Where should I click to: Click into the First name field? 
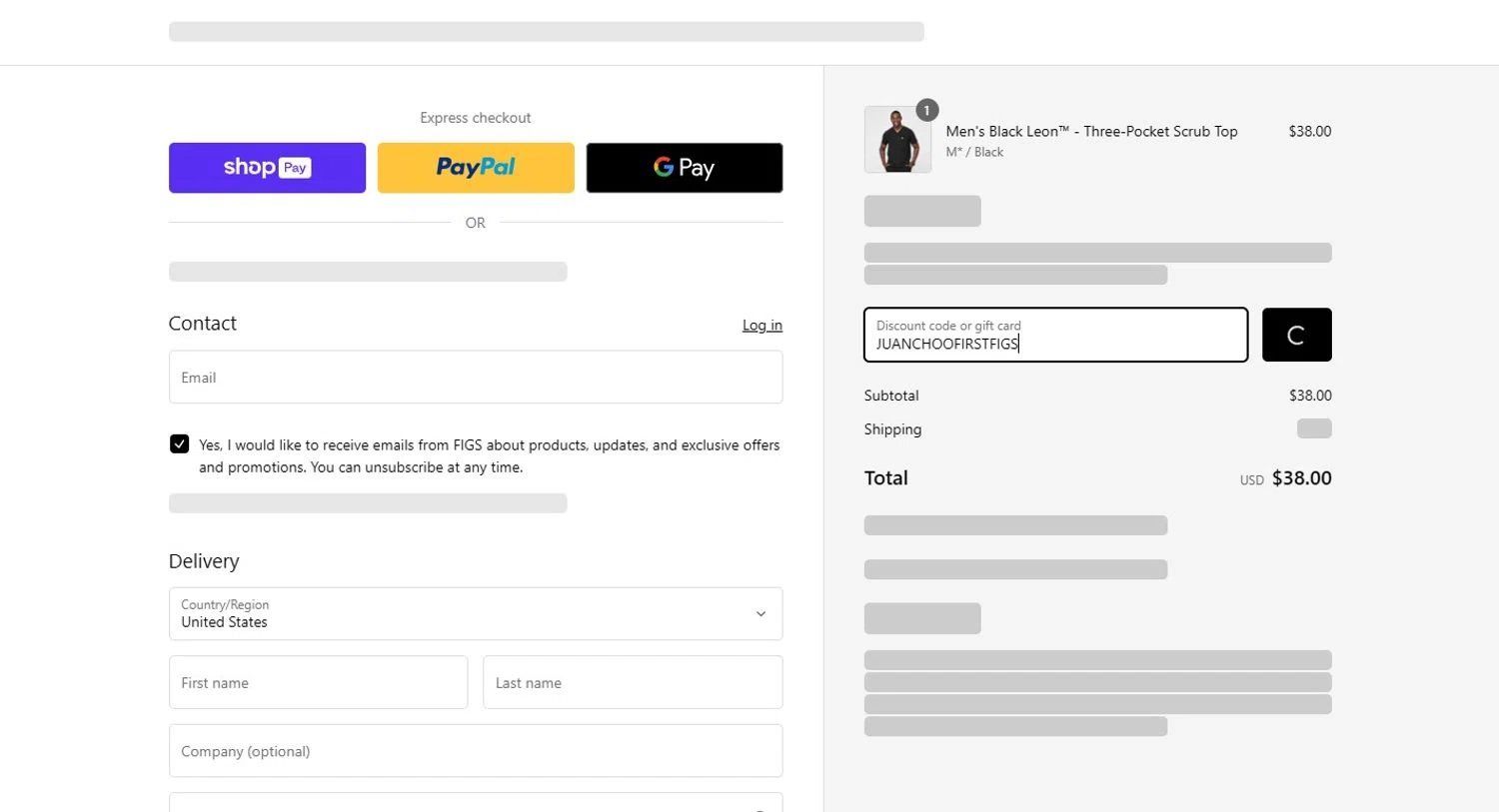(318, 683)
